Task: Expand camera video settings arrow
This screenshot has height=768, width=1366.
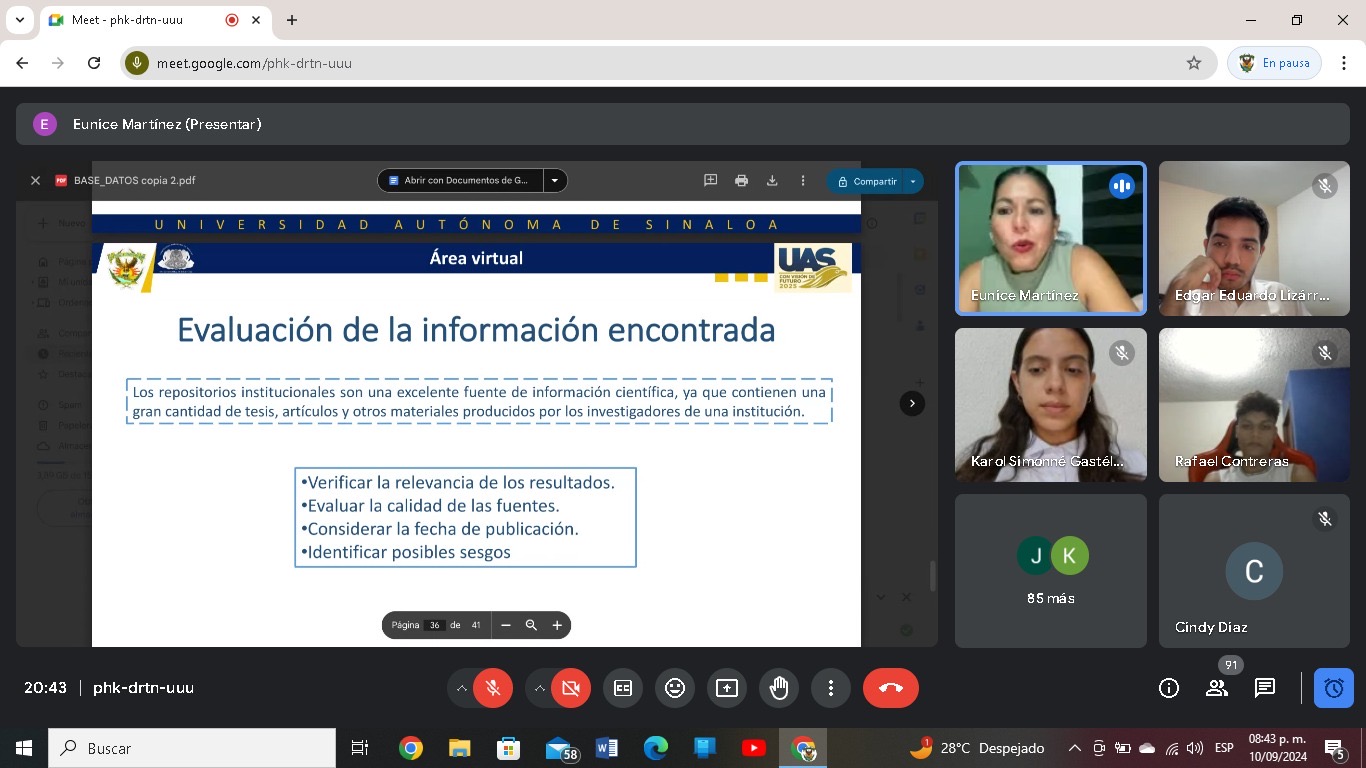Action: (x=540, y=688)
